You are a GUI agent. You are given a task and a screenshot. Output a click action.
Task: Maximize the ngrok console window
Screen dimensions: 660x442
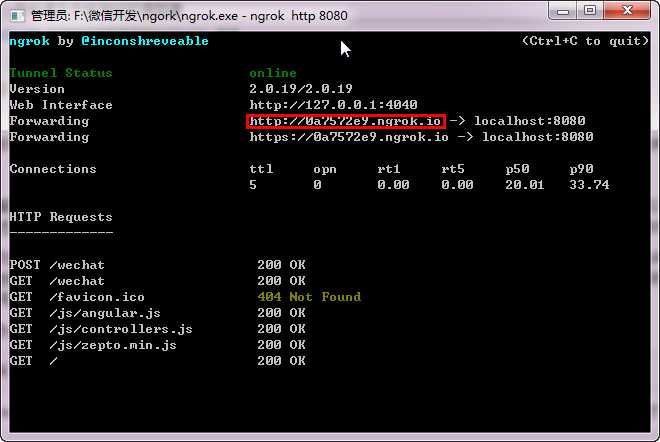[590, 11]
